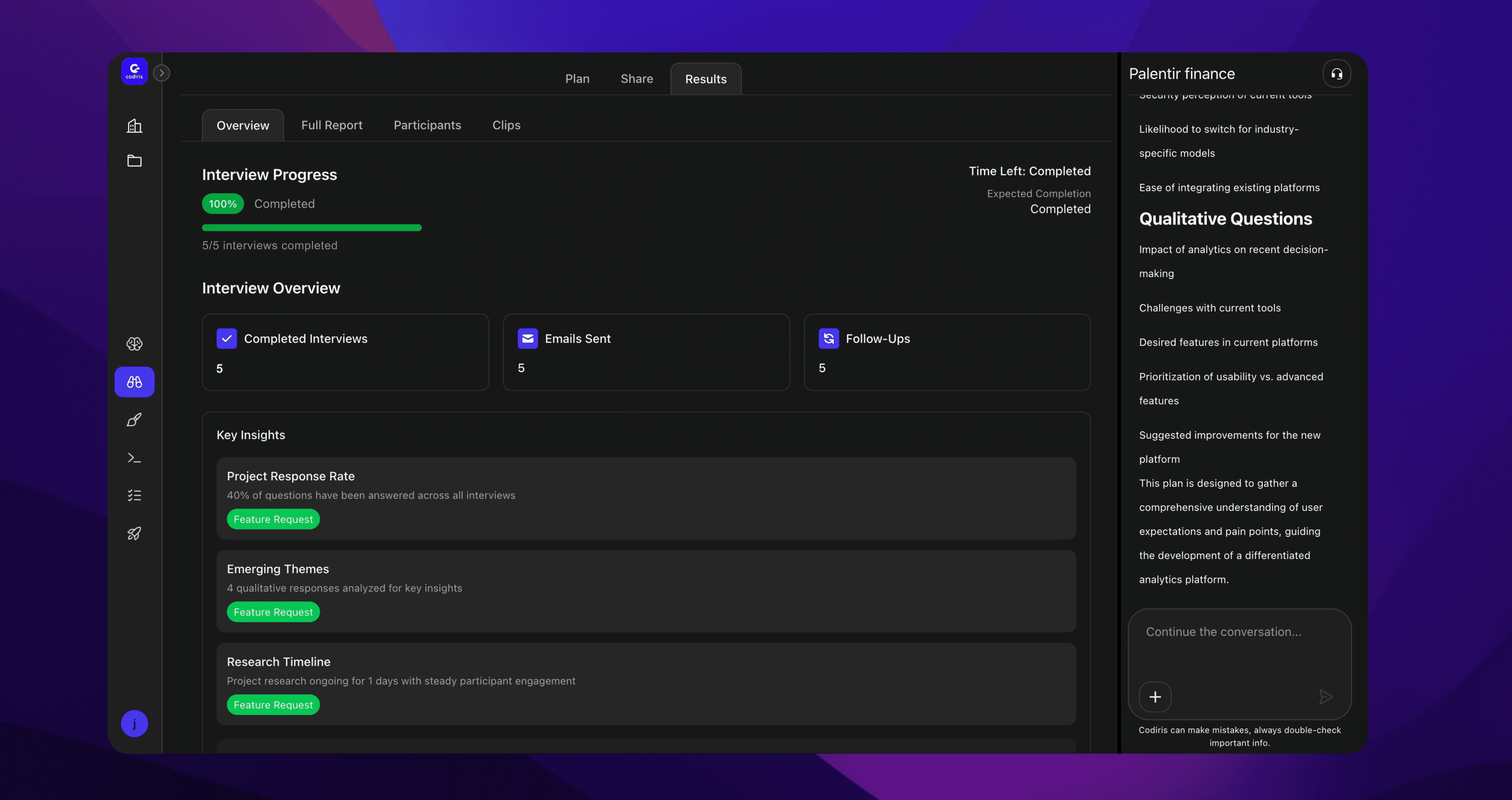The width and height of the screenshot is (1512, 800).
Task: Click 'Time Left: Completed' text
Action: (x=1030, y=172)
